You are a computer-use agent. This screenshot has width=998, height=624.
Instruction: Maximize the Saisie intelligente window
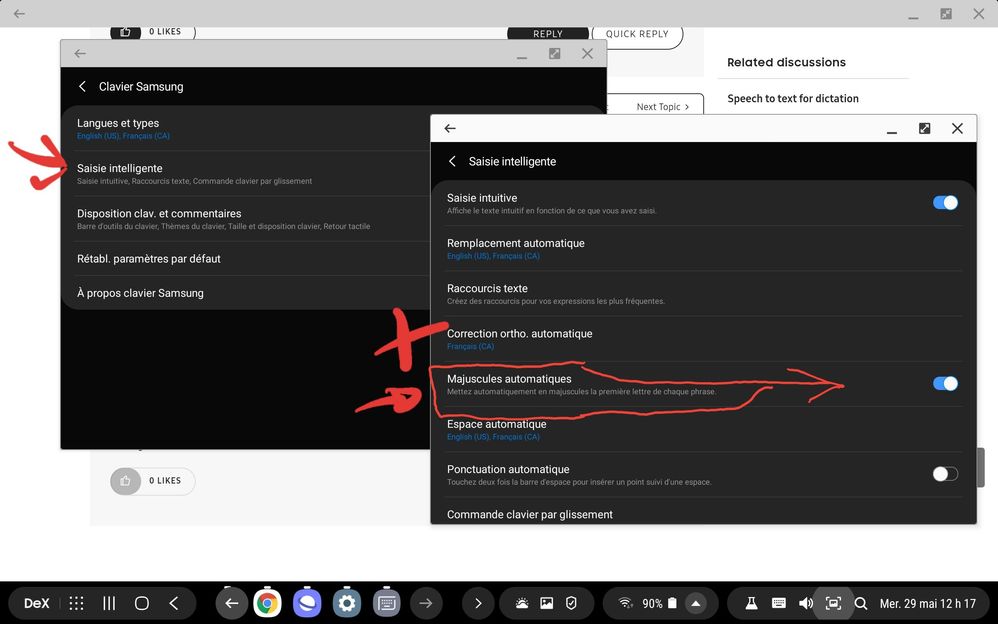[924, 128]
